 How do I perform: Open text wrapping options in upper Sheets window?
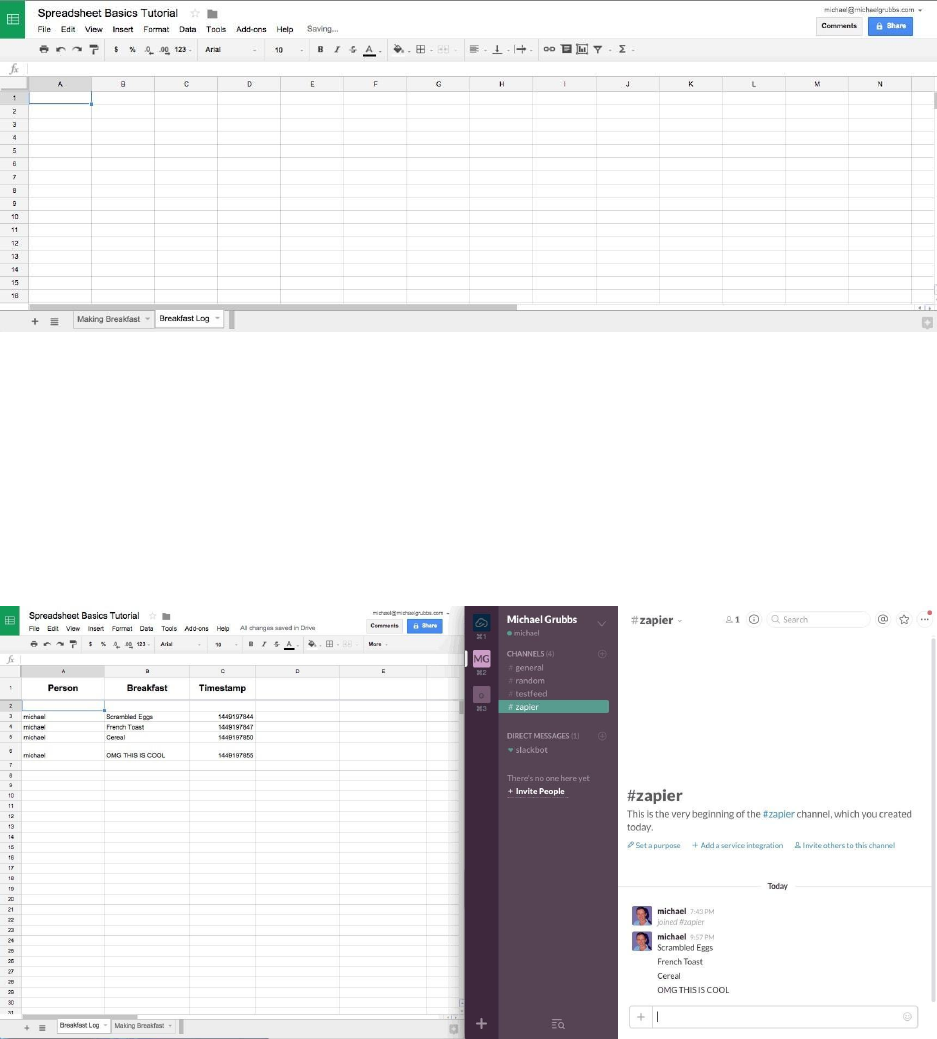[521, 49]
